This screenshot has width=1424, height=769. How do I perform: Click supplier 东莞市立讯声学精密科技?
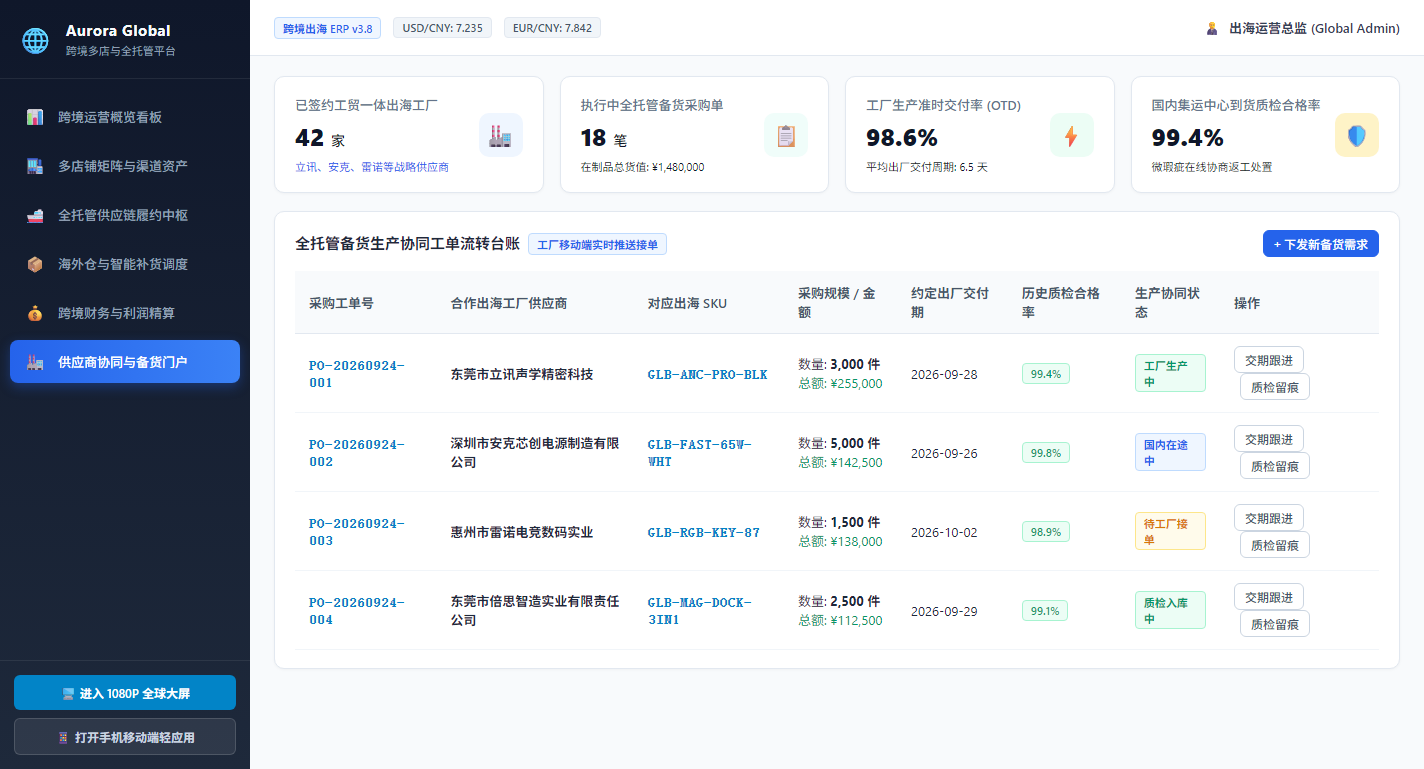[x=522, y=374]
